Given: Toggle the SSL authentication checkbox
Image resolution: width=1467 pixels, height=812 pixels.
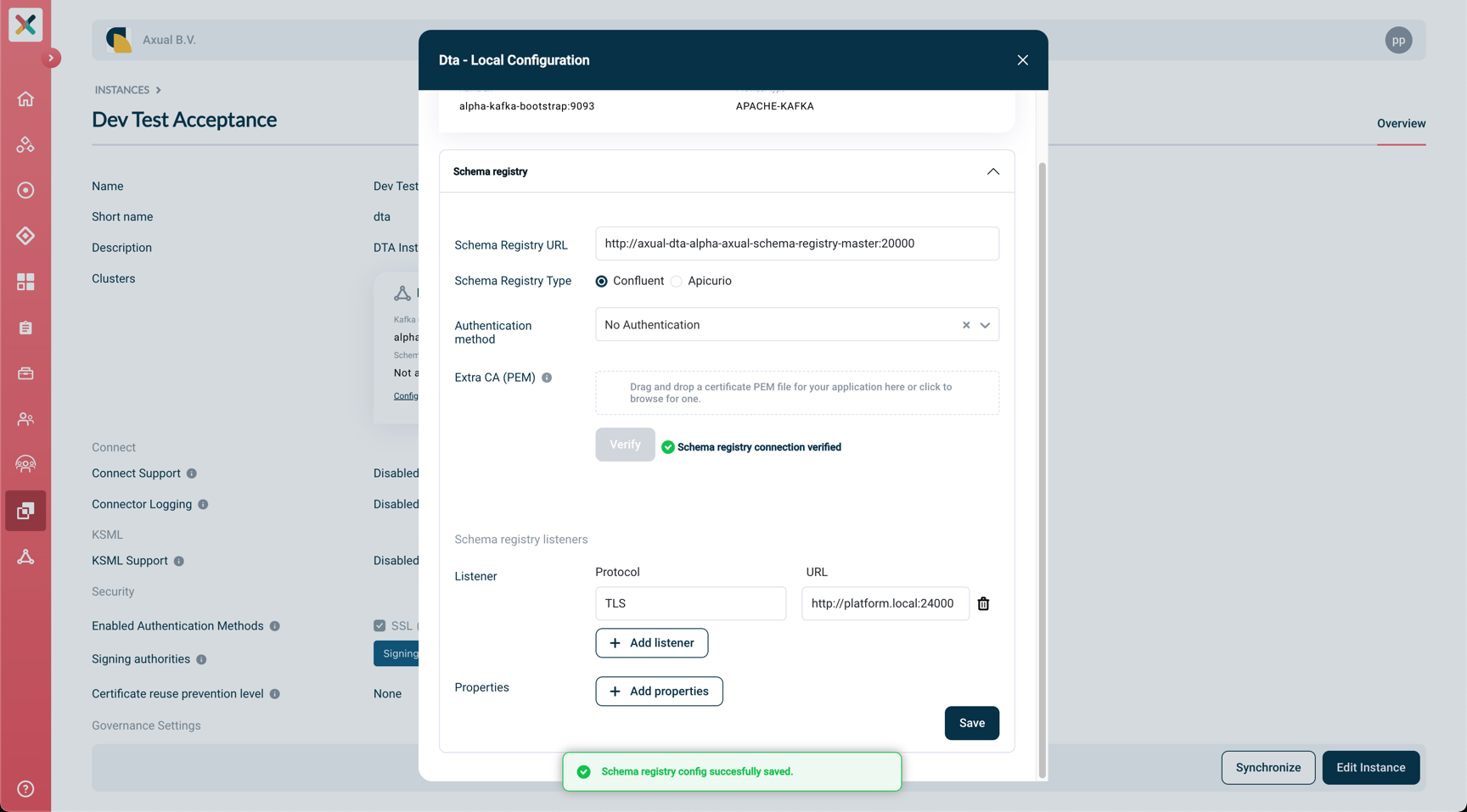Looking at the screenshot, I should click(x=379, y=626).
